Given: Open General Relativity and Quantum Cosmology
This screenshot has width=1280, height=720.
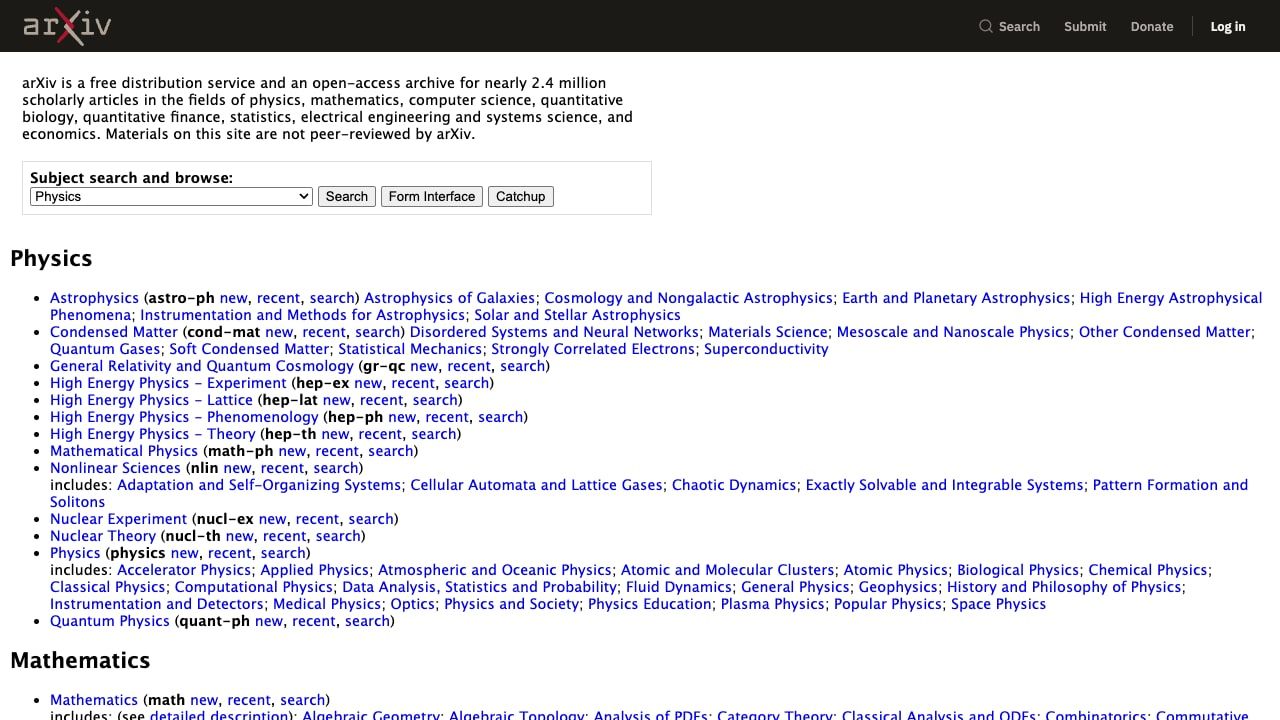Looking at the screenshot, I should pos(202,366).
